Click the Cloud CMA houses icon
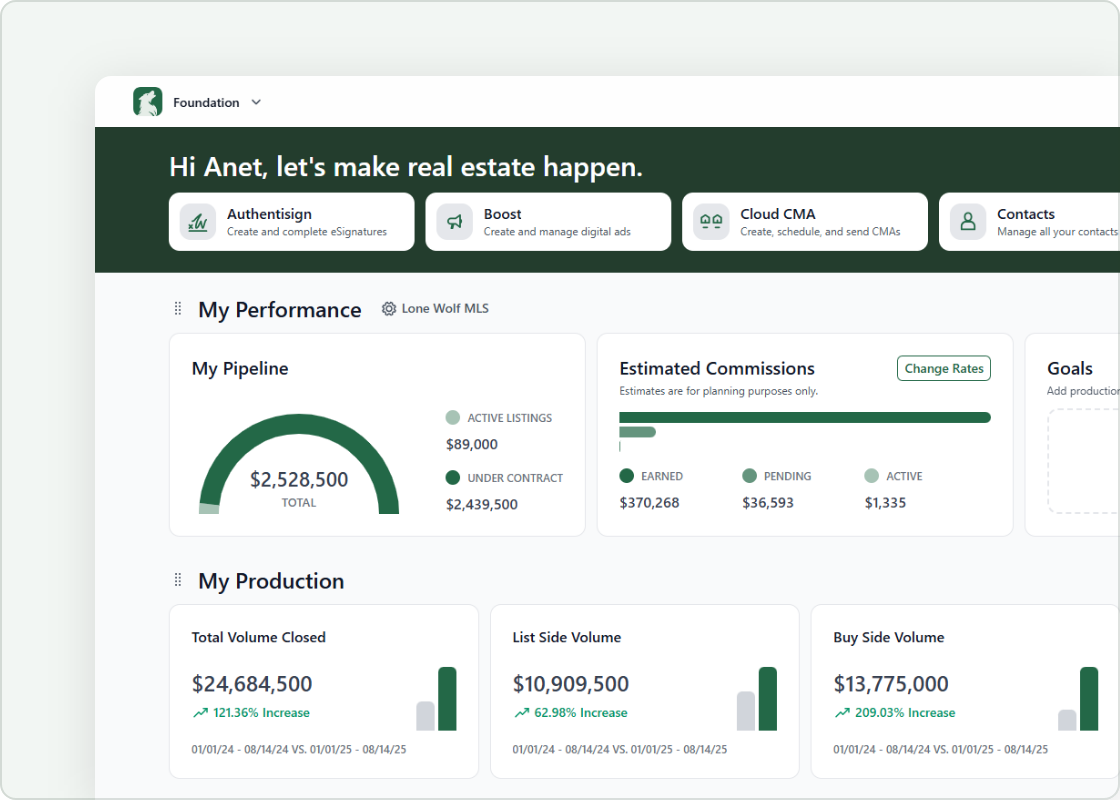The height and width of the screenshot is (800, 1120). point(711,222)
